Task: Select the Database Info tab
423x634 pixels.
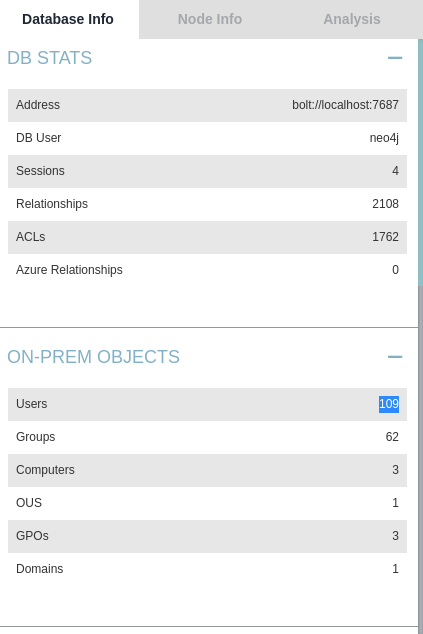Action: (x=68, y=19)
